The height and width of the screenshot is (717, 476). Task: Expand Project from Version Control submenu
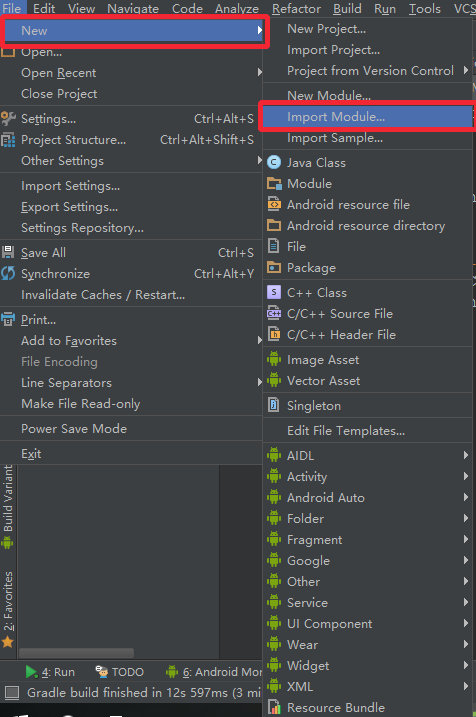368,71
